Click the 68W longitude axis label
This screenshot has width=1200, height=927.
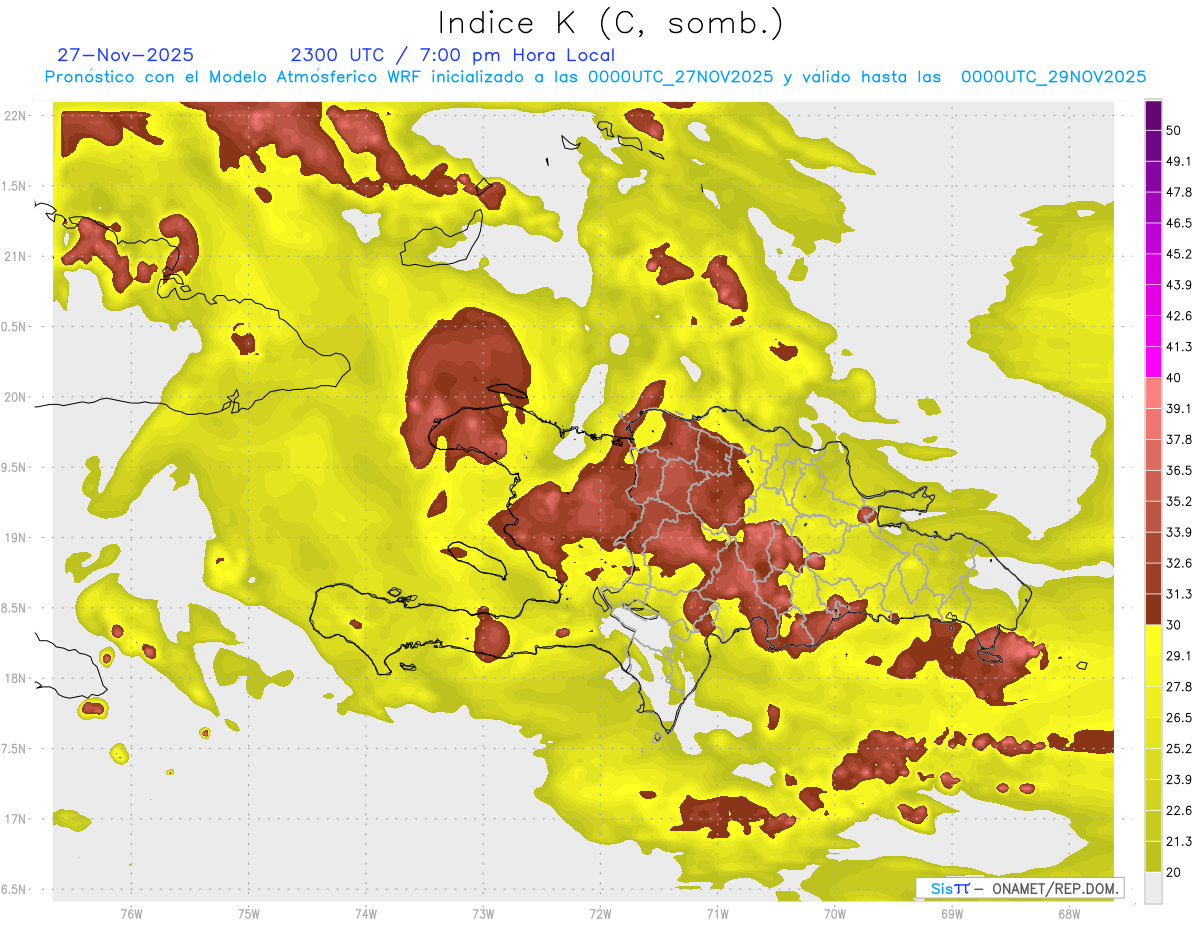point(1068,913)
